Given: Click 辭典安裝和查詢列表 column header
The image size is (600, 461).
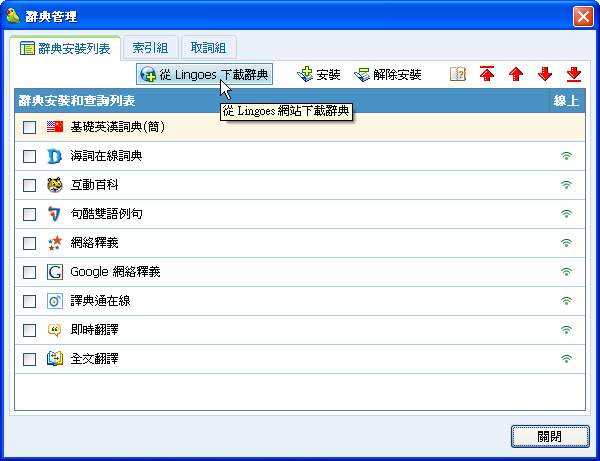Looking at the screenshot, I should tap(282, 101).
